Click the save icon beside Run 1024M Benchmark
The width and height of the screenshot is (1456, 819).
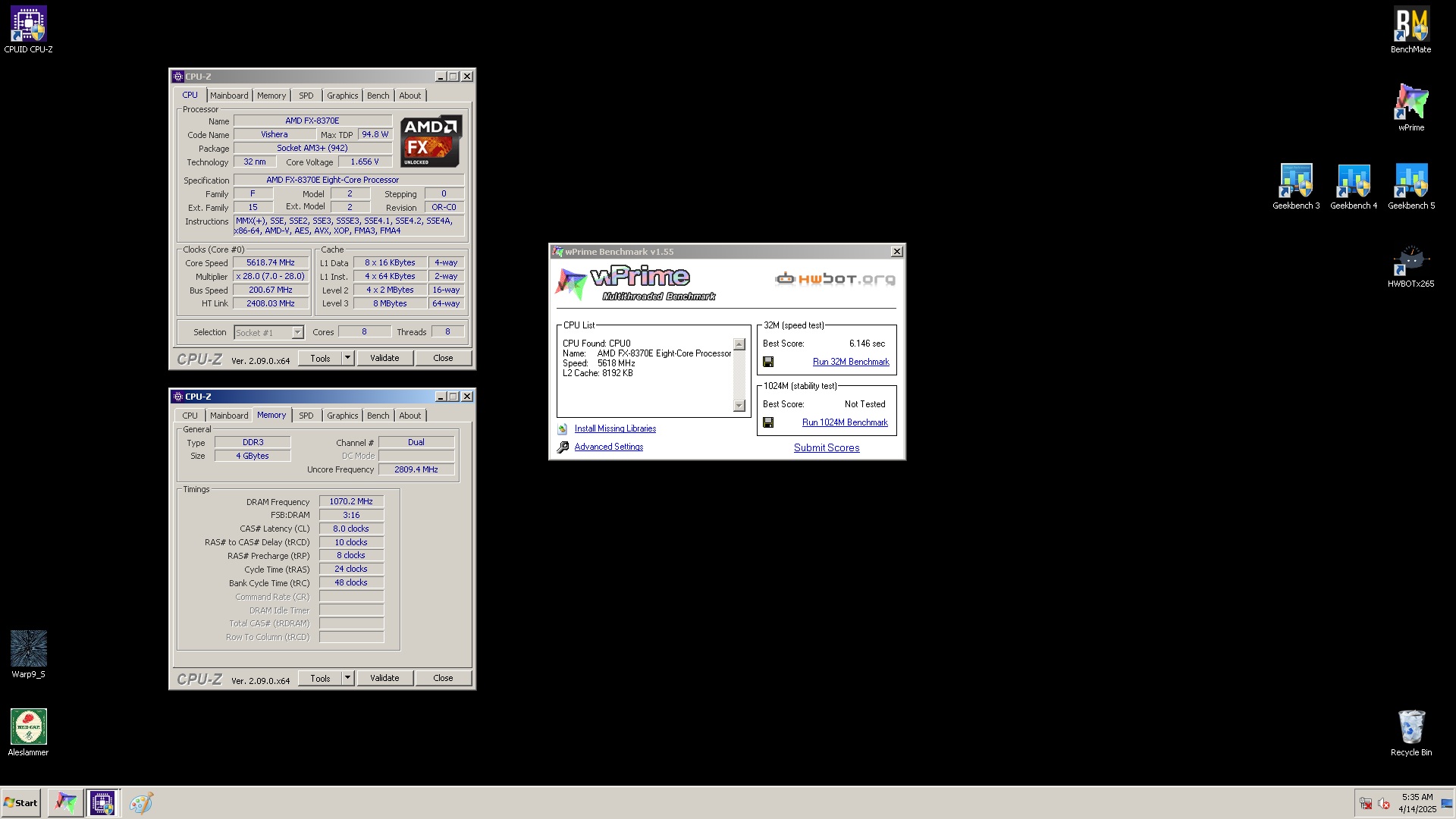768,423
